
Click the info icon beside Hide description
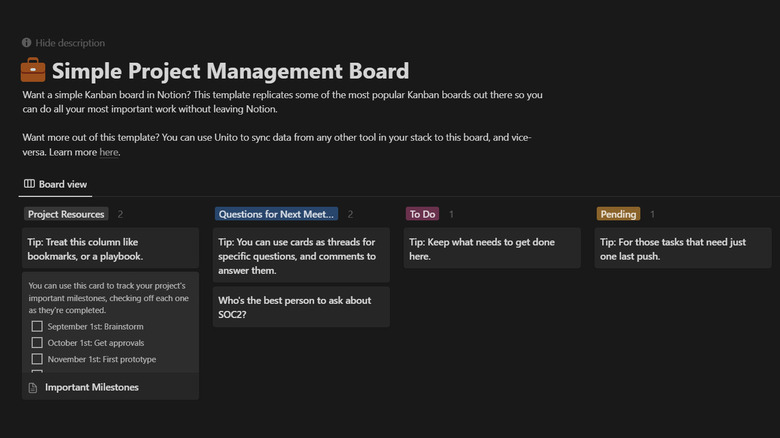pyautogui.click(x=26, y=43)
